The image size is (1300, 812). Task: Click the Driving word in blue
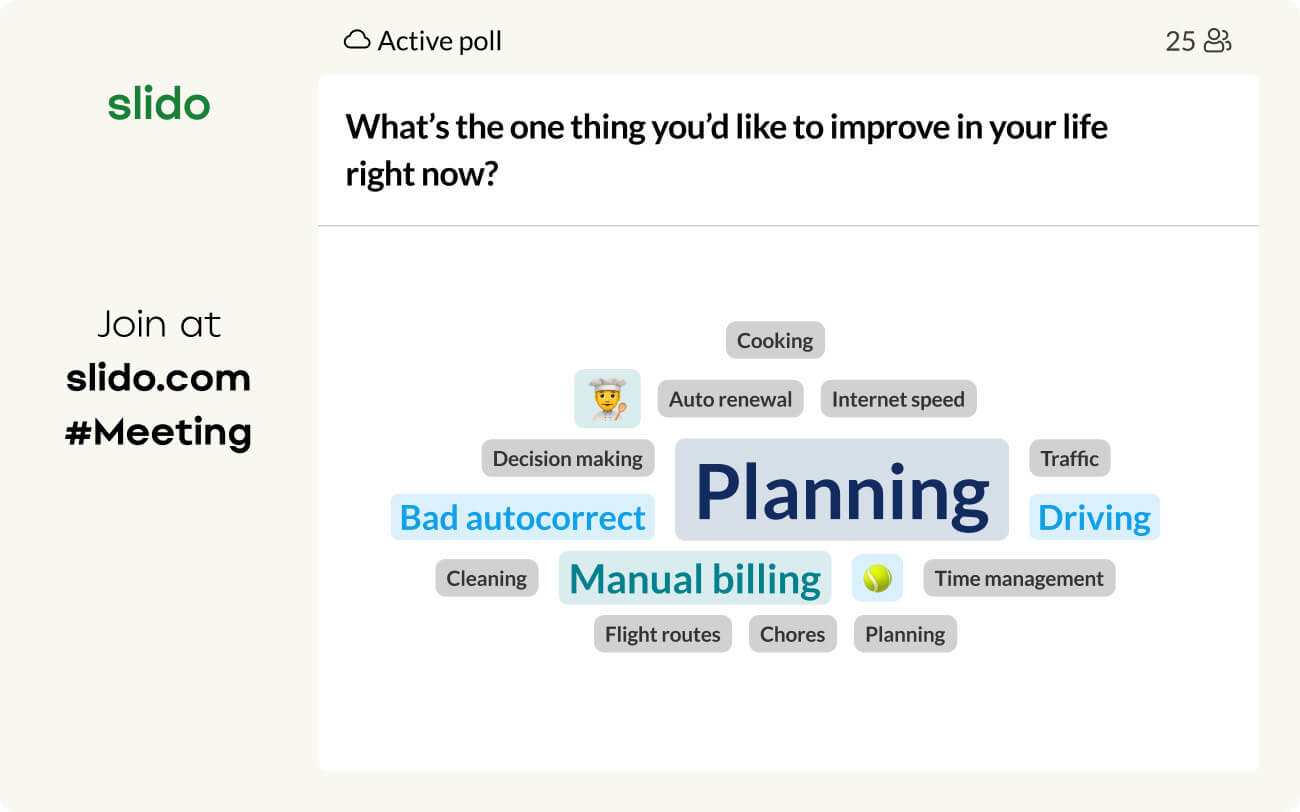[1094, 517]
